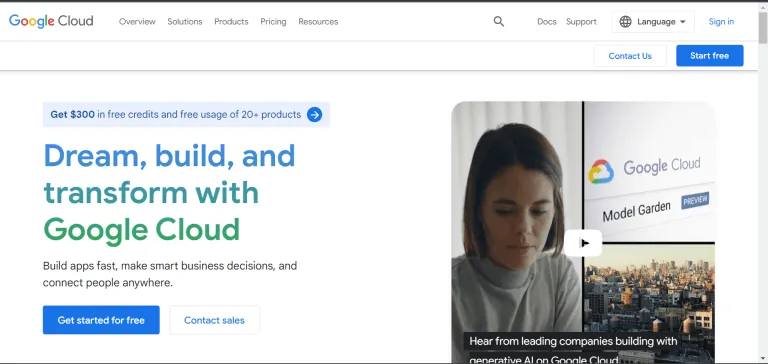Image resolution: width=768 pixels, height=364 pixels.
Task: Click the Google Cloud Model Garden video thumbnail
Action: [583, 232]
